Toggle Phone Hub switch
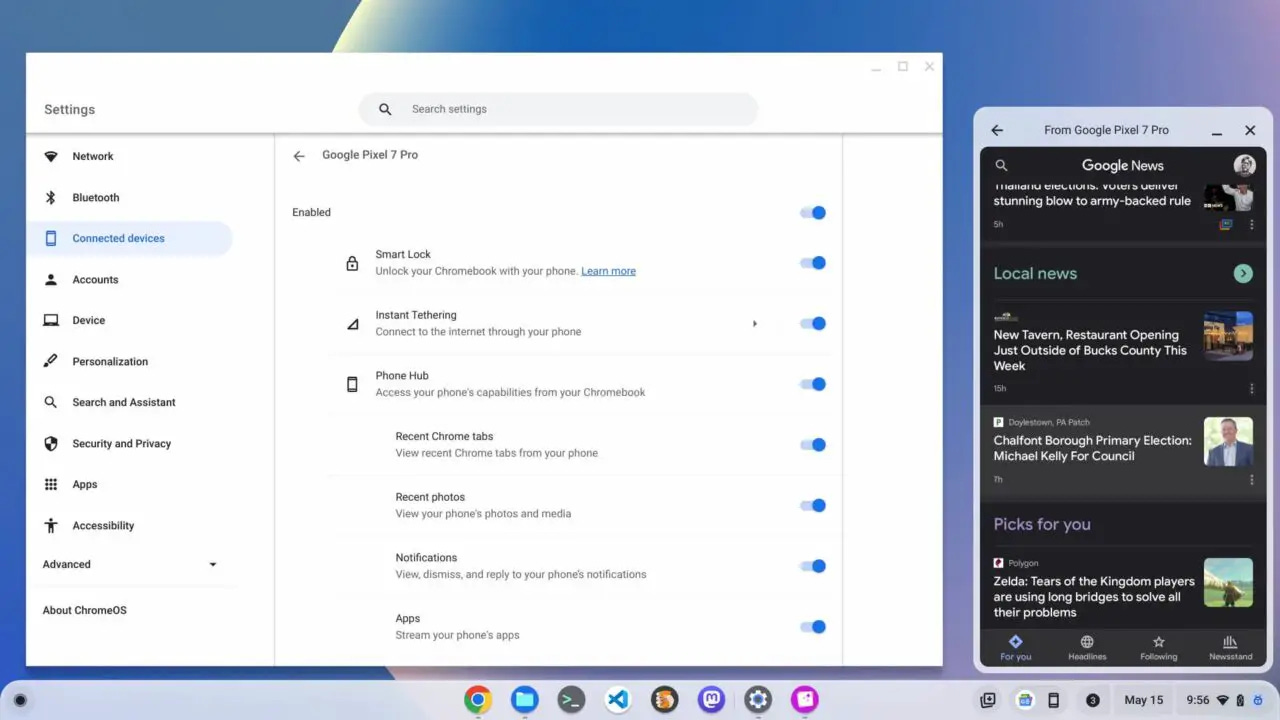The height and width of the screenshot is (720, 1280). pos(813,385)
